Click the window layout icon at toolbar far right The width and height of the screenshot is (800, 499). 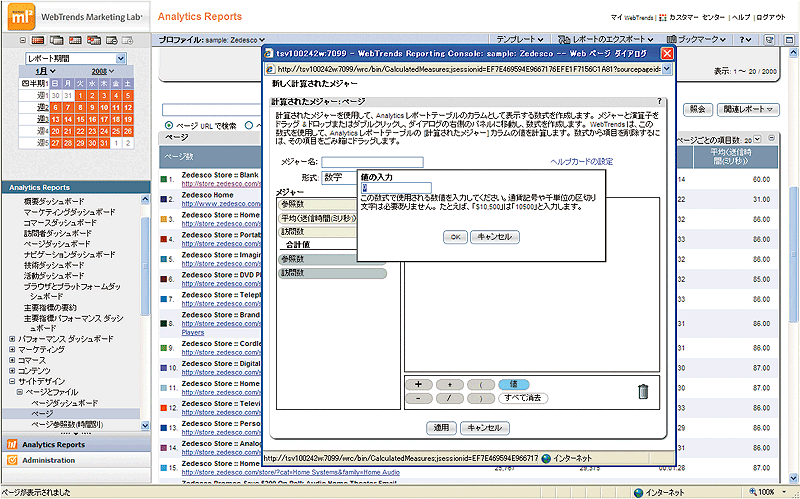click(x=789, y=39)
